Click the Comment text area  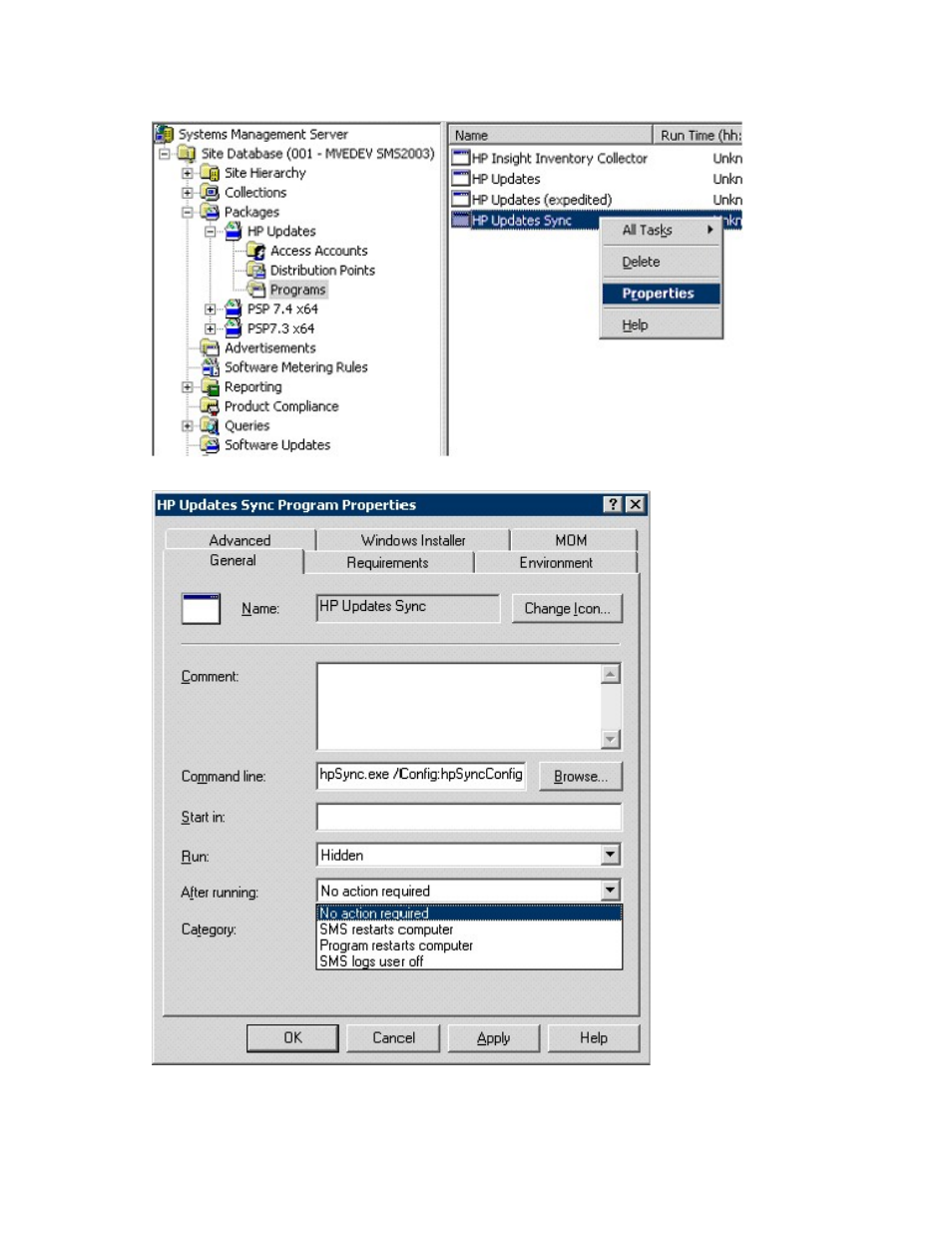click(x=459, y=707)
